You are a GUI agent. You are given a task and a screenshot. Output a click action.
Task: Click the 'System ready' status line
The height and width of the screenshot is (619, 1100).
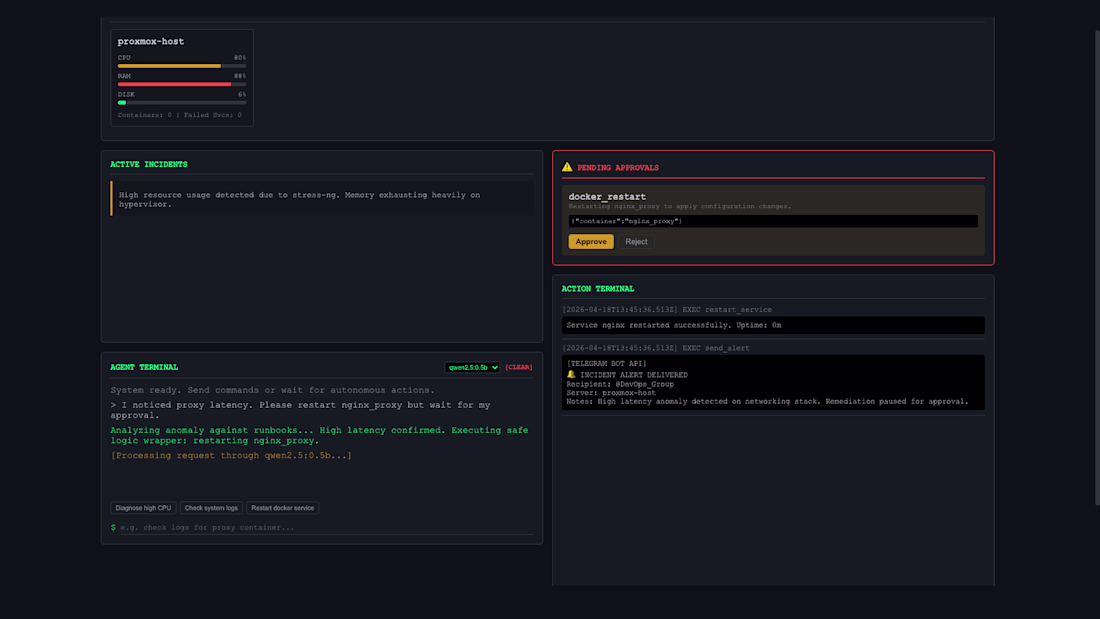pos(272,390)
